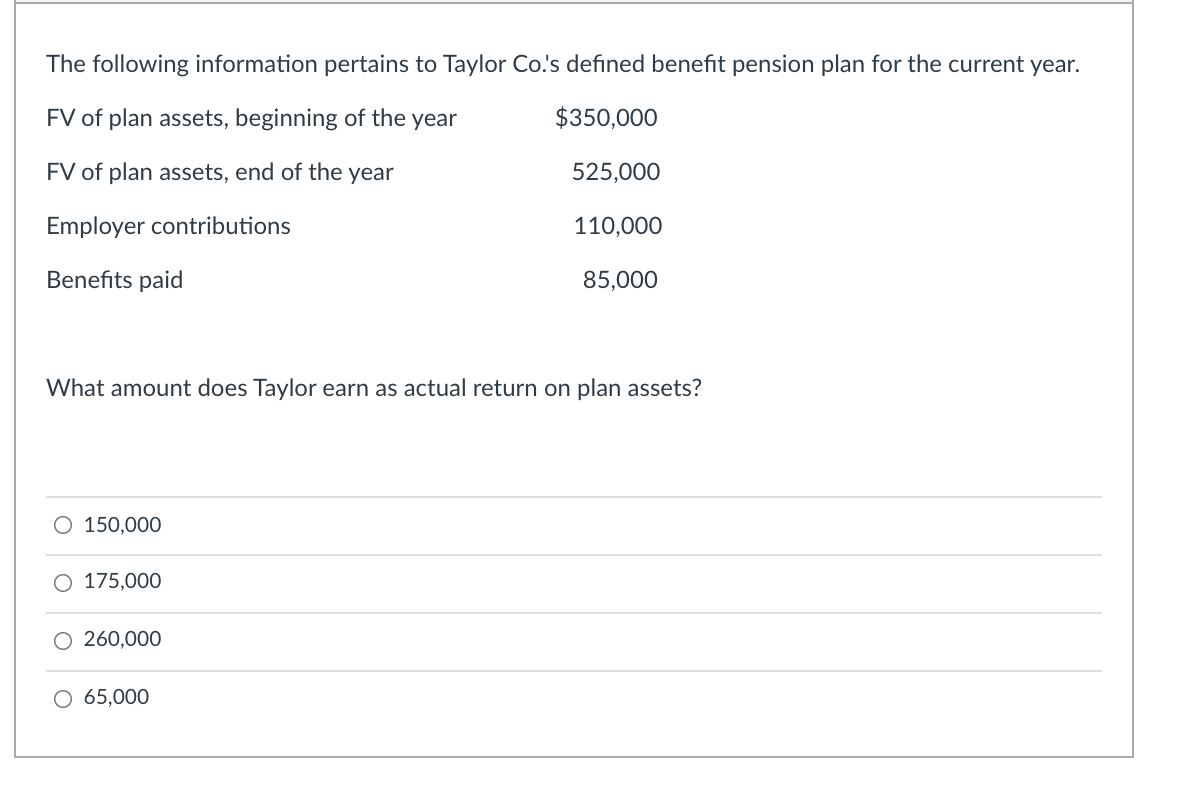Click the '150,000' answer label text
This screenshot has height=788, width=1200.
point(122,525)
